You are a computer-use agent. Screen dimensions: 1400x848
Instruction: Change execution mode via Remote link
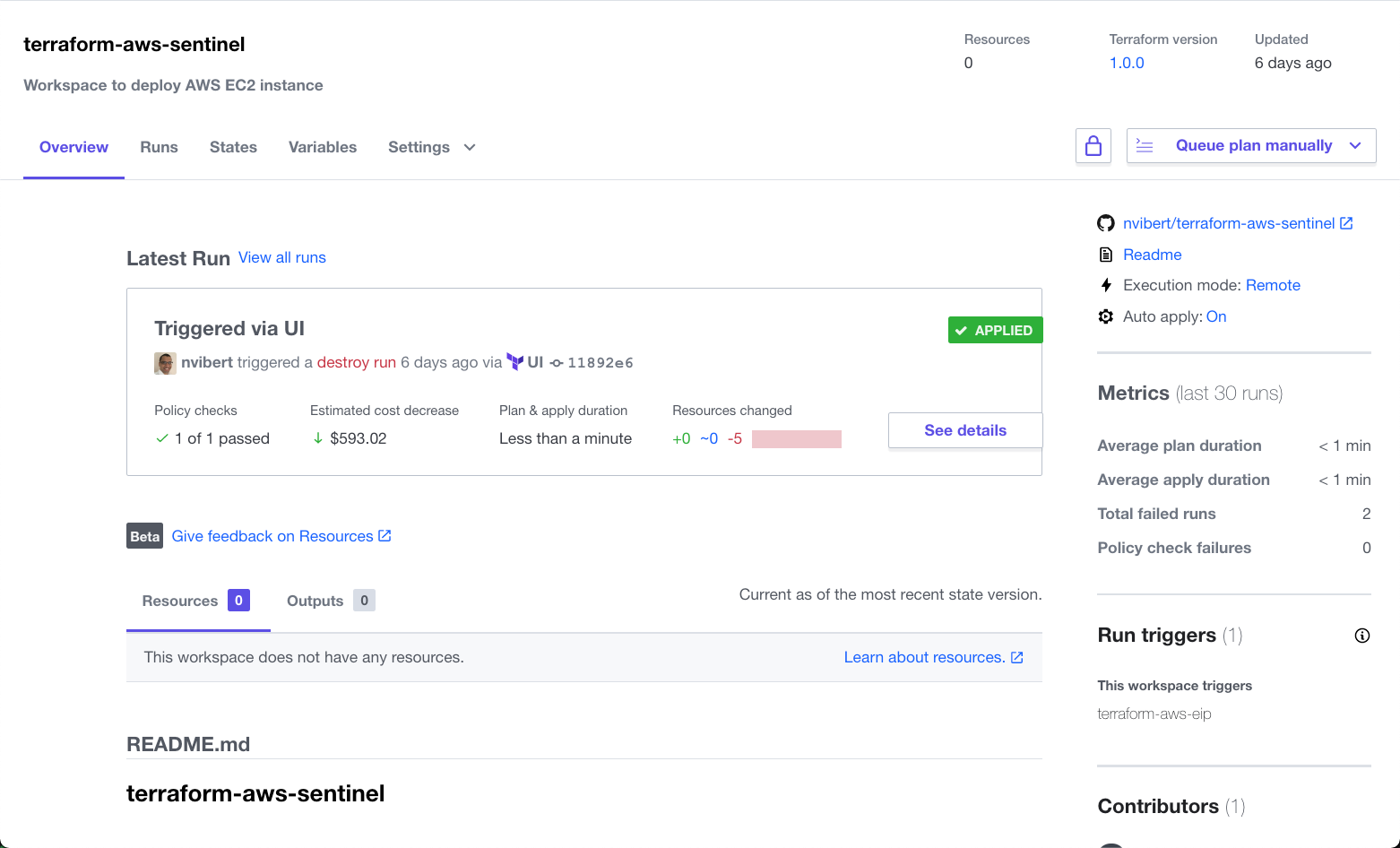(1272, 285)
